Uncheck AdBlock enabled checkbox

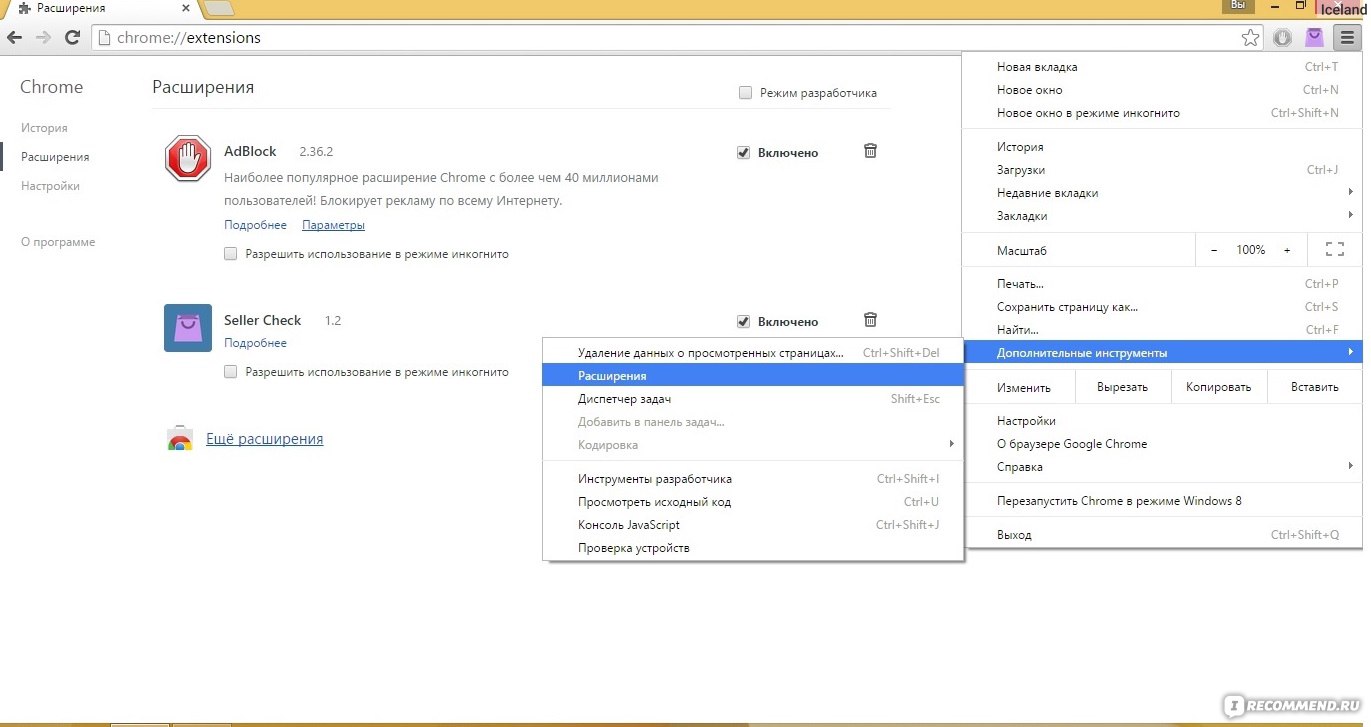[743, 153]
